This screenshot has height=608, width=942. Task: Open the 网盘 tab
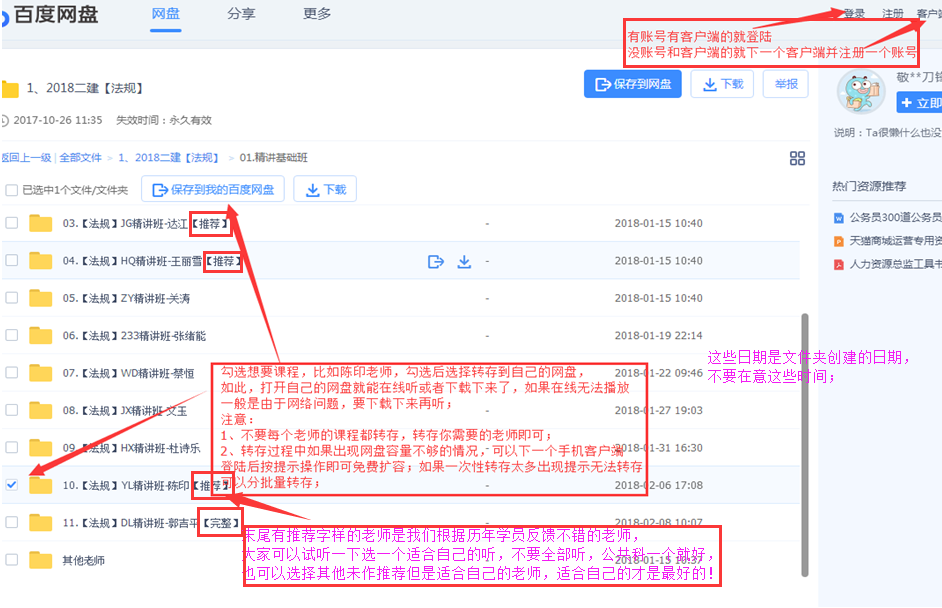pyautogui.click(x=165, y=14)
